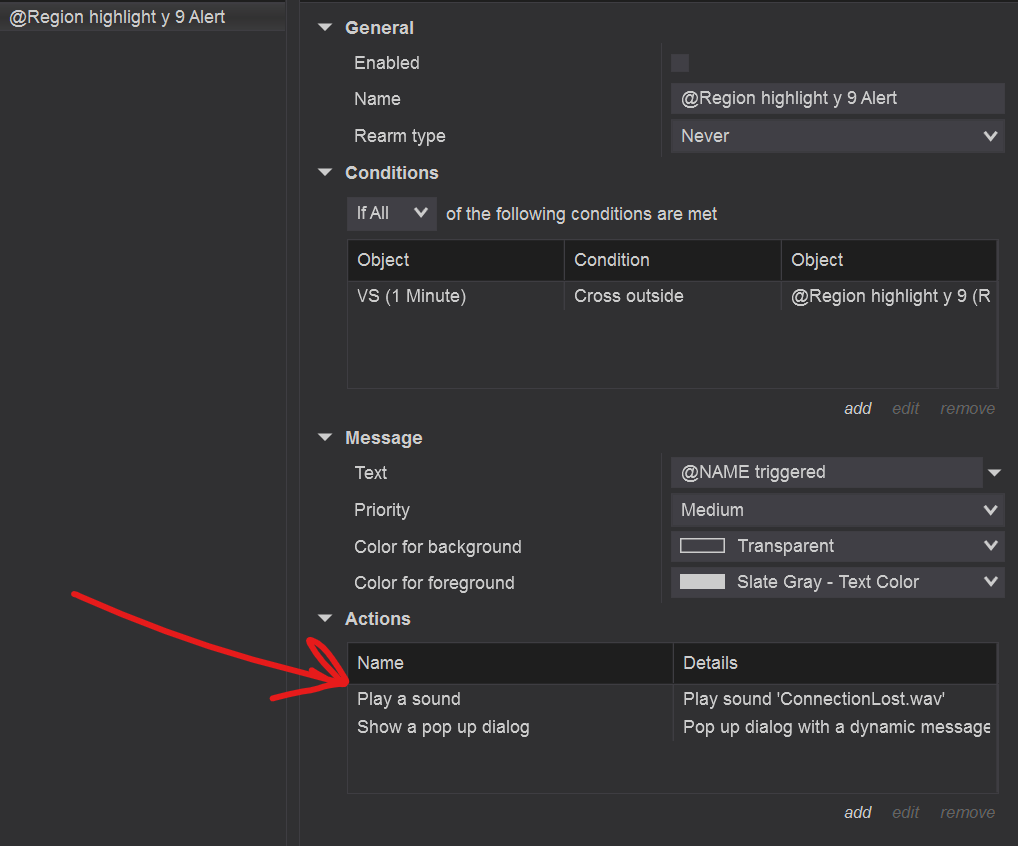The width and height of the screenshot is (1018, 846).
Task: Select @Region highlight y 9 Alert in list
Action: [118, 17]
